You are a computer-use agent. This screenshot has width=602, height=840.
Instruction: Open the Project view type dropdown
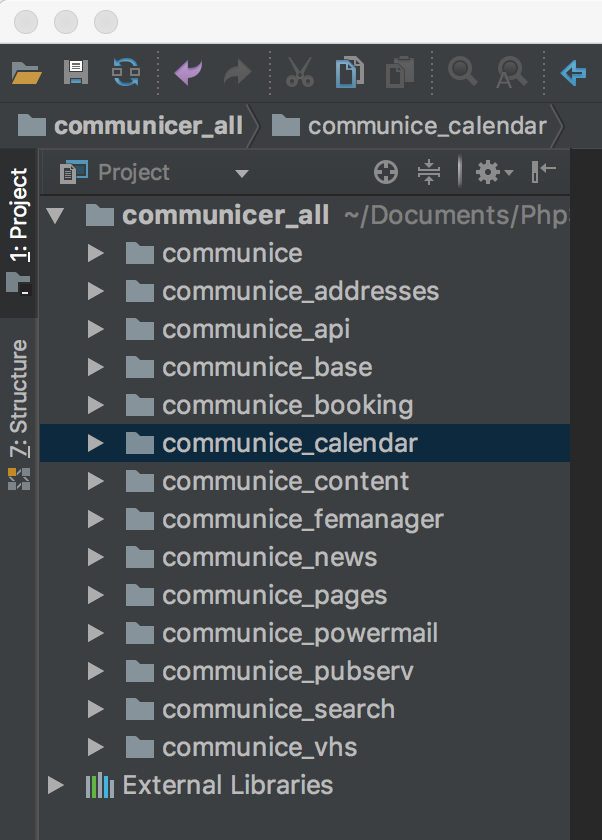241,174
